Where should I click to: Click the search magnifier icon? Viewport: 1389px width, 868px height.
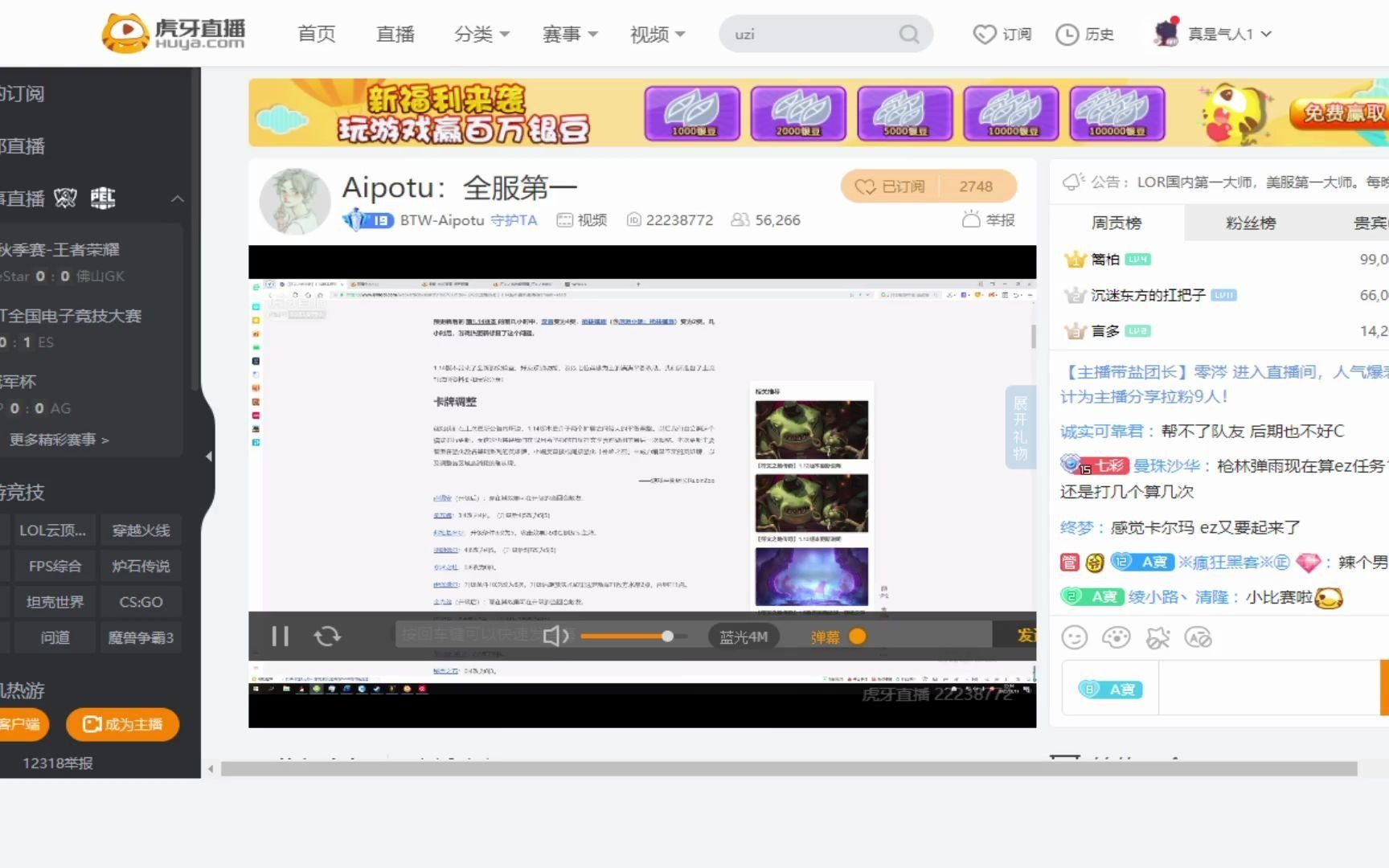click(x=908, y=34)
